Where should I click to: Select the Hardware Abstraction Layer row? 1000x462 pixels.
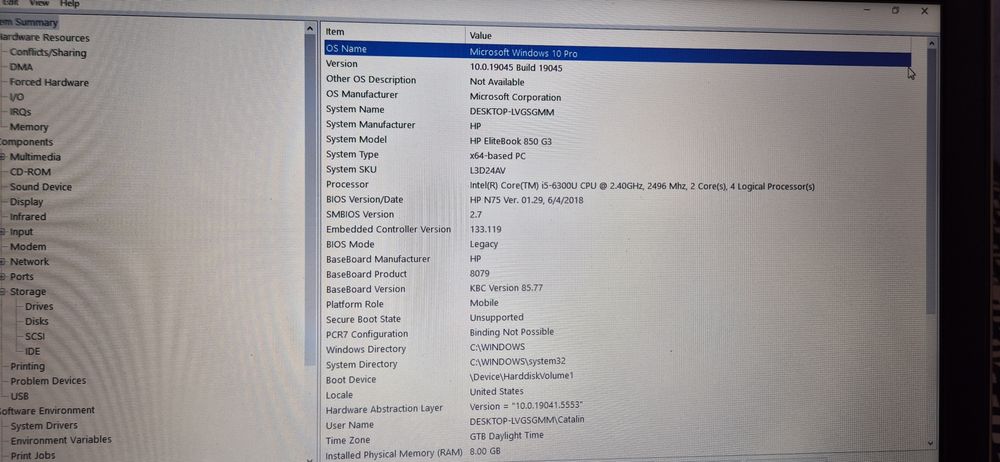point(617,408)
